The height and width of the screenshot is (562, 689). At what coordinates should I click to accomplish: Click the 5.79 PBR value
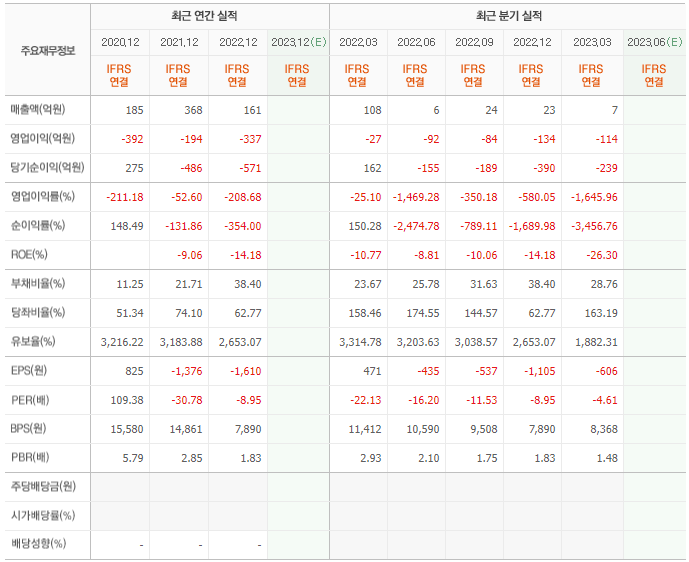133,458
